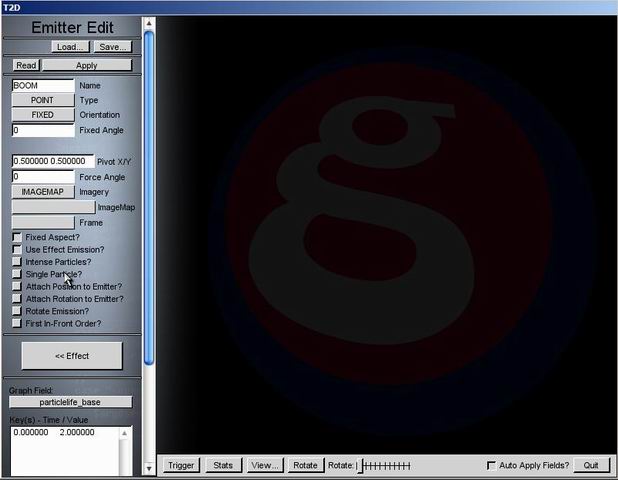Click the up arrow of the key list scrollbar
This screenshot has width=618, height=480.
tap(125, 433)
